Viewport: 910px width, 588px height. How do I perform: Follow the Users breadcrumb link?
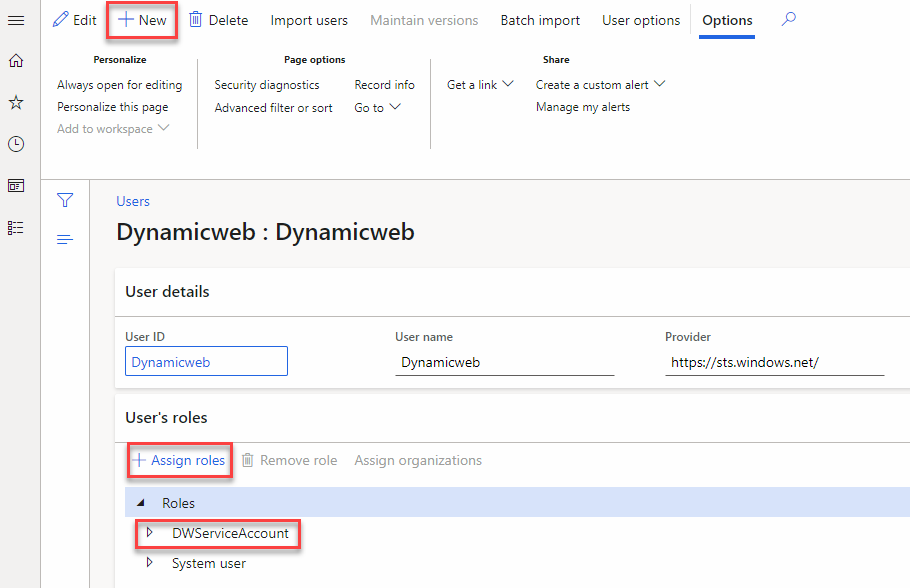(x=133, y=201)
